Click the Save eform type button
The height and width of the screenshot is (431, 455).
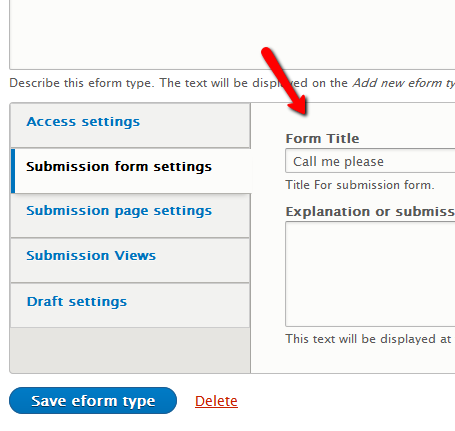click(93, 401)
